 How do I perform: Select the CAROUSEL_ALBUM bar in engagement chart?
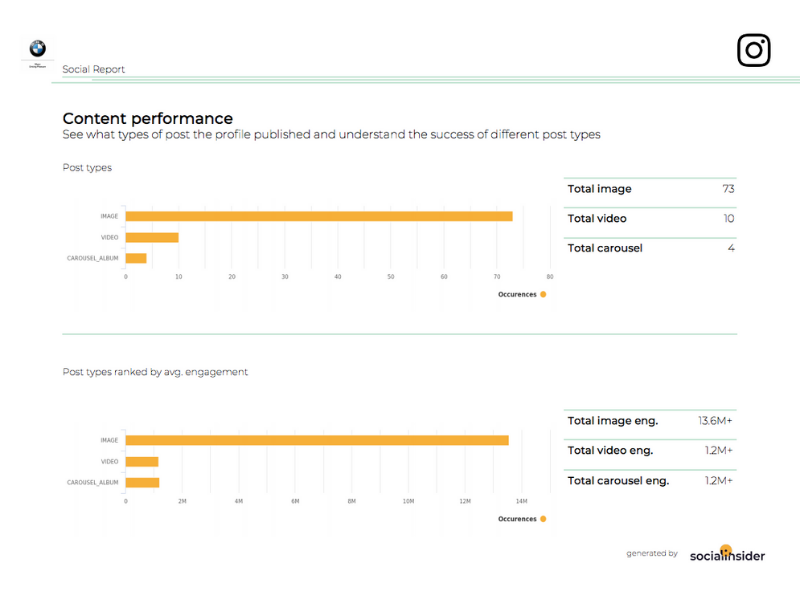pos(142,483)
